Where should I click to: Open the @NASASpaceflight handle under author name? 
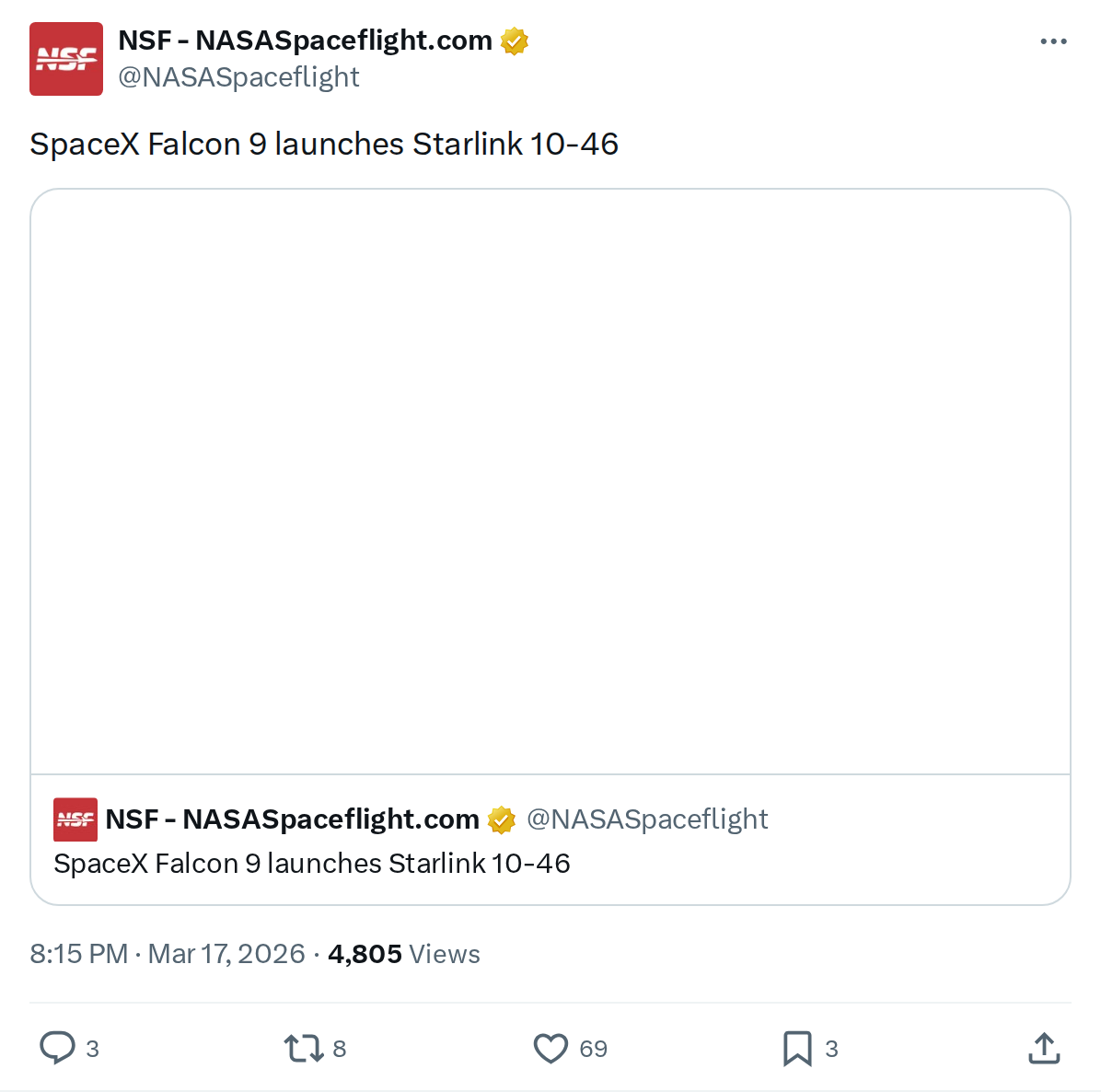238,77
